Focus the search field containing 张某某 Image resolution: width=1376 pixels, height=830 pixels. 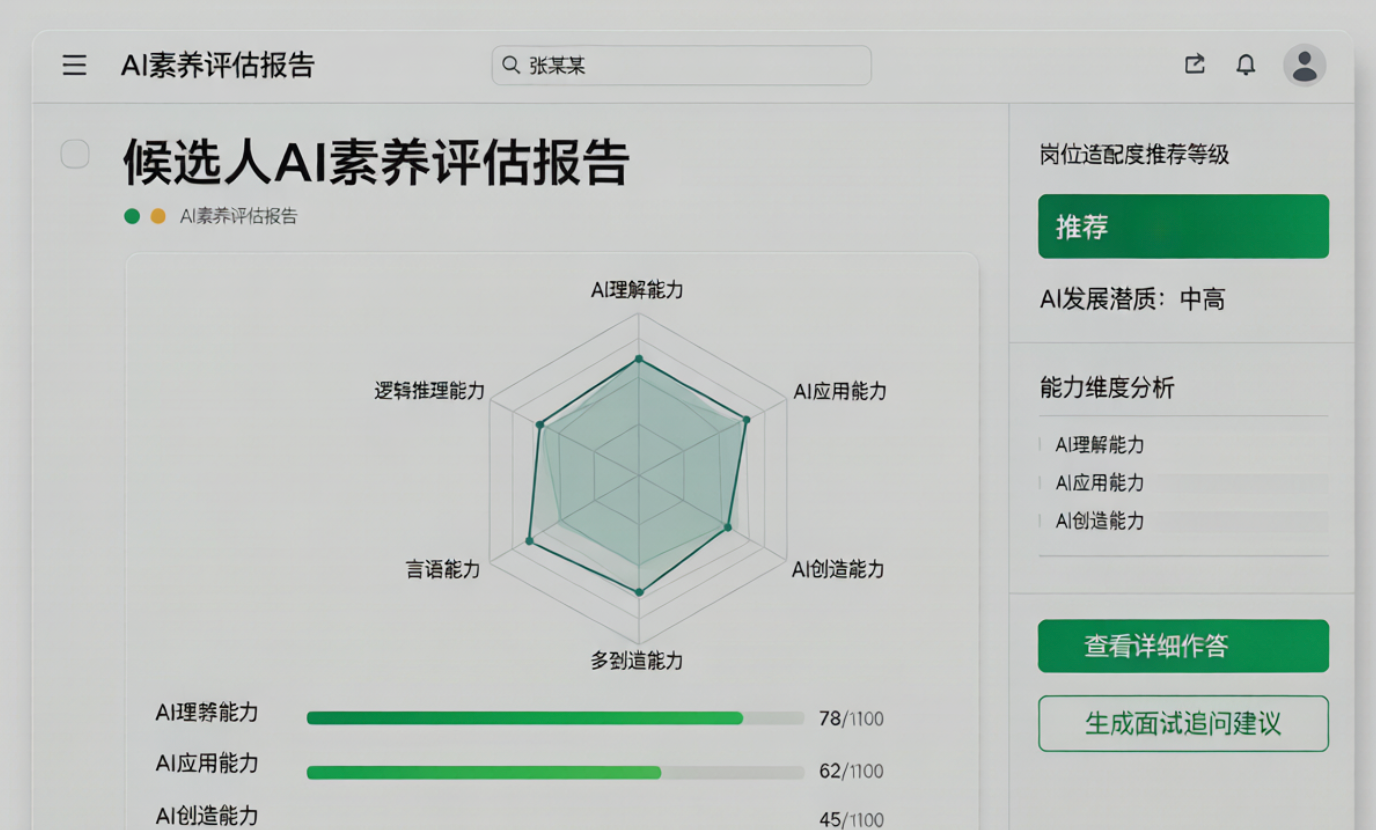point(681,65)
